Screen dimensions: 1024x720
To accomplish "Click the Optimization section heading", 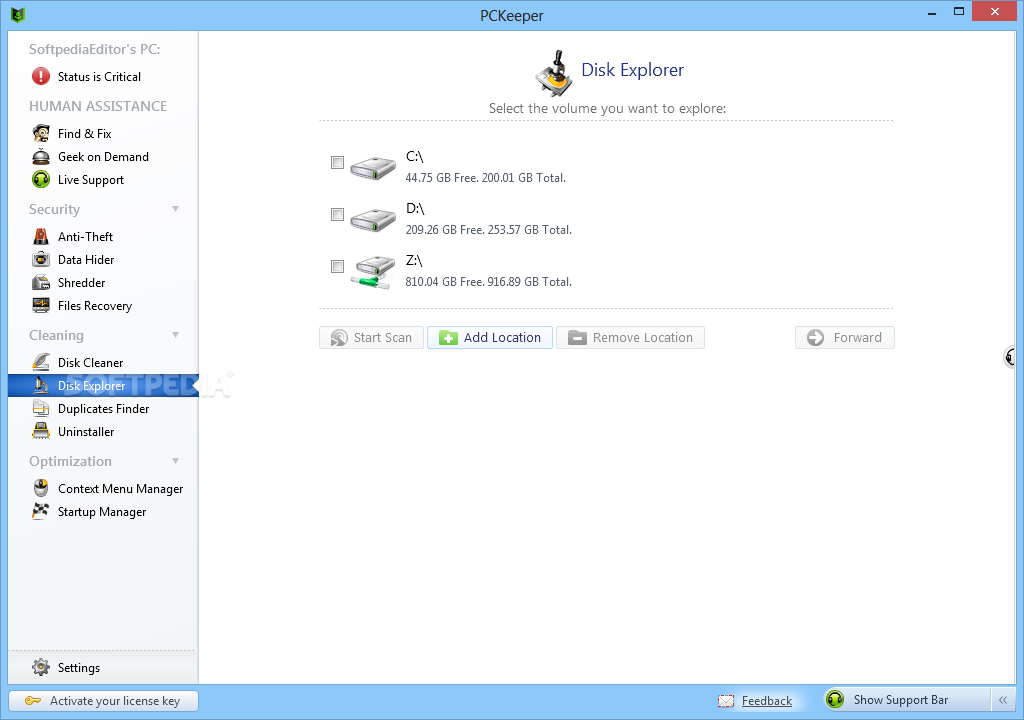I will pos(71,461).
